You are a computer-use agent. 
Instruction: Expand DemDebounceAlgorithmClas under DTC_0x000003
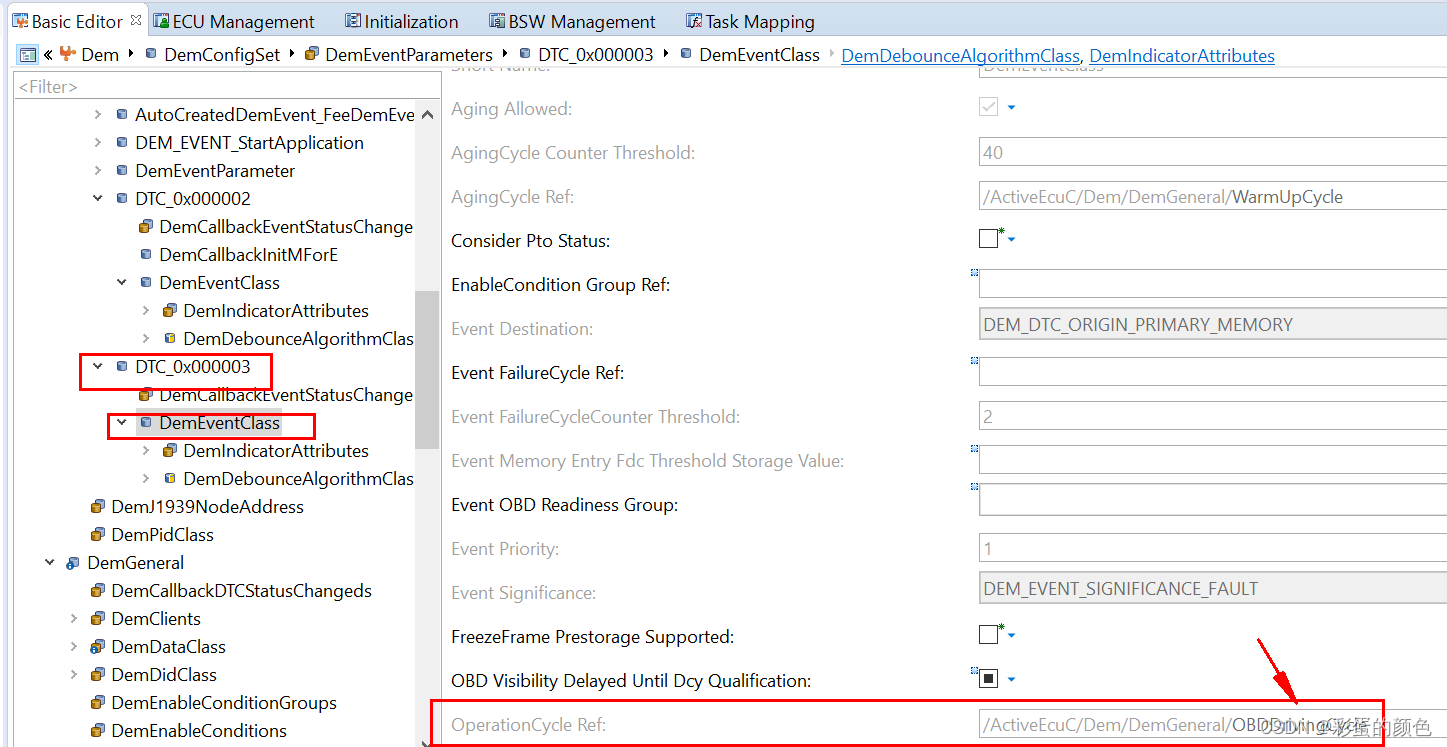pos(146,479)
